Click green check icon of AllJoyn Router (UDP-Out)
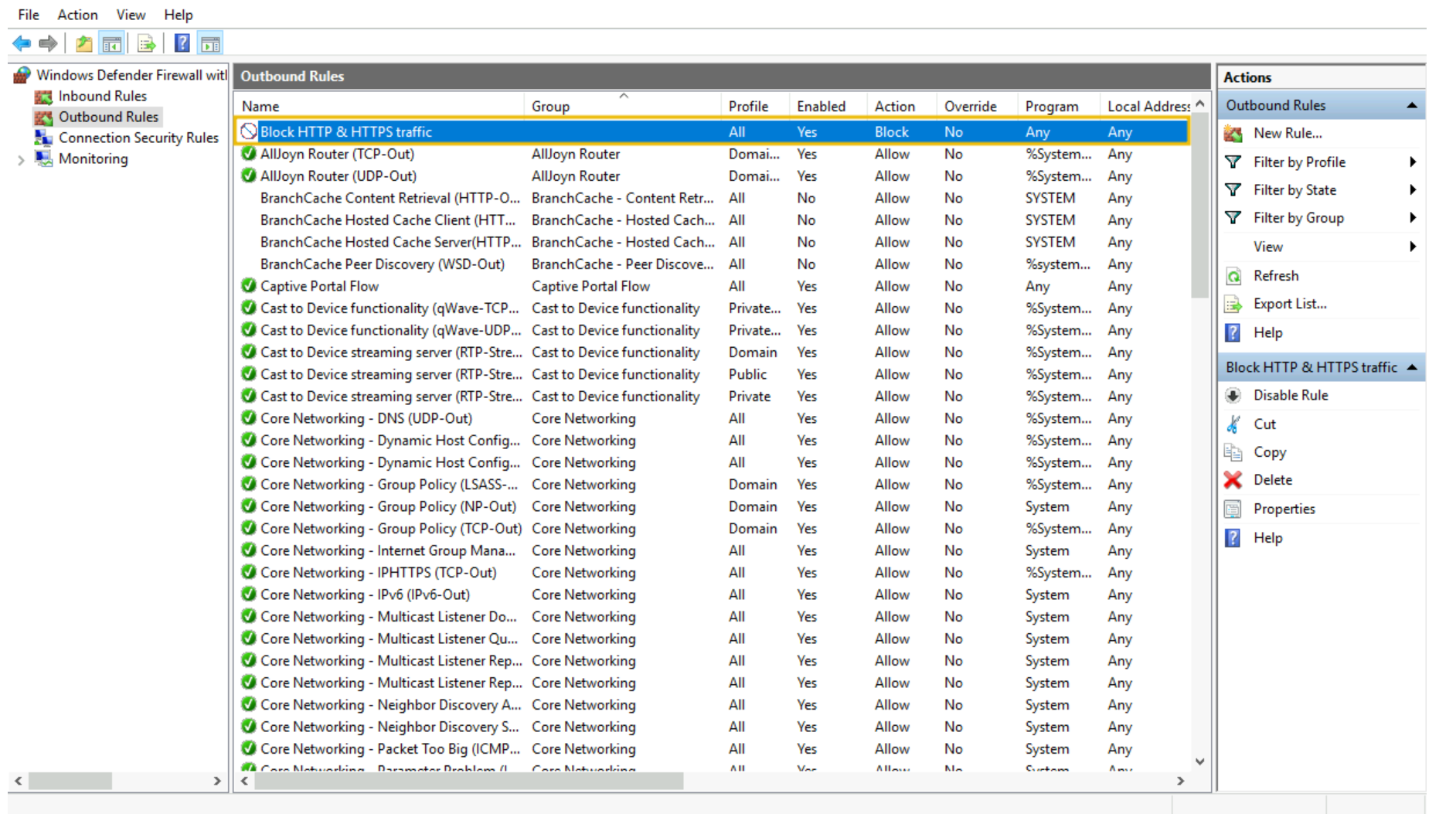 point(248,175)
